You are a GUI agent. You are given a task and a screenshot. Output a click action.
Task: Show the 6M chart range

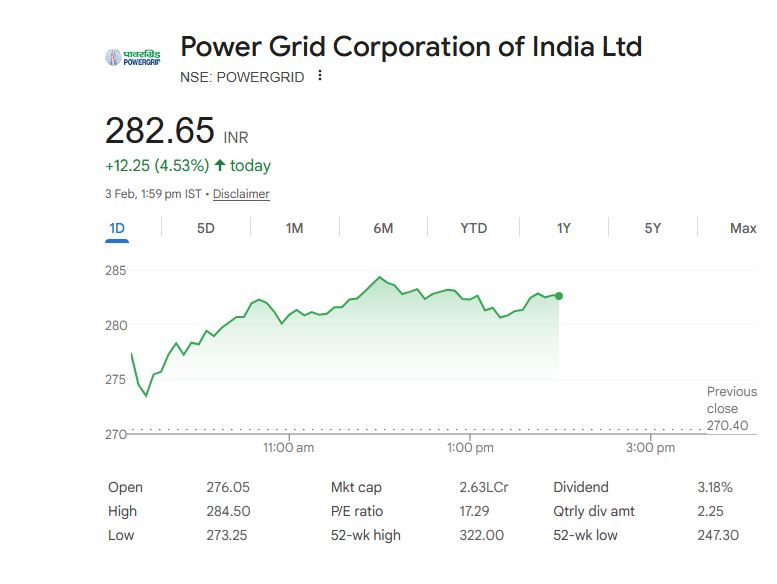tap(383, 228)
